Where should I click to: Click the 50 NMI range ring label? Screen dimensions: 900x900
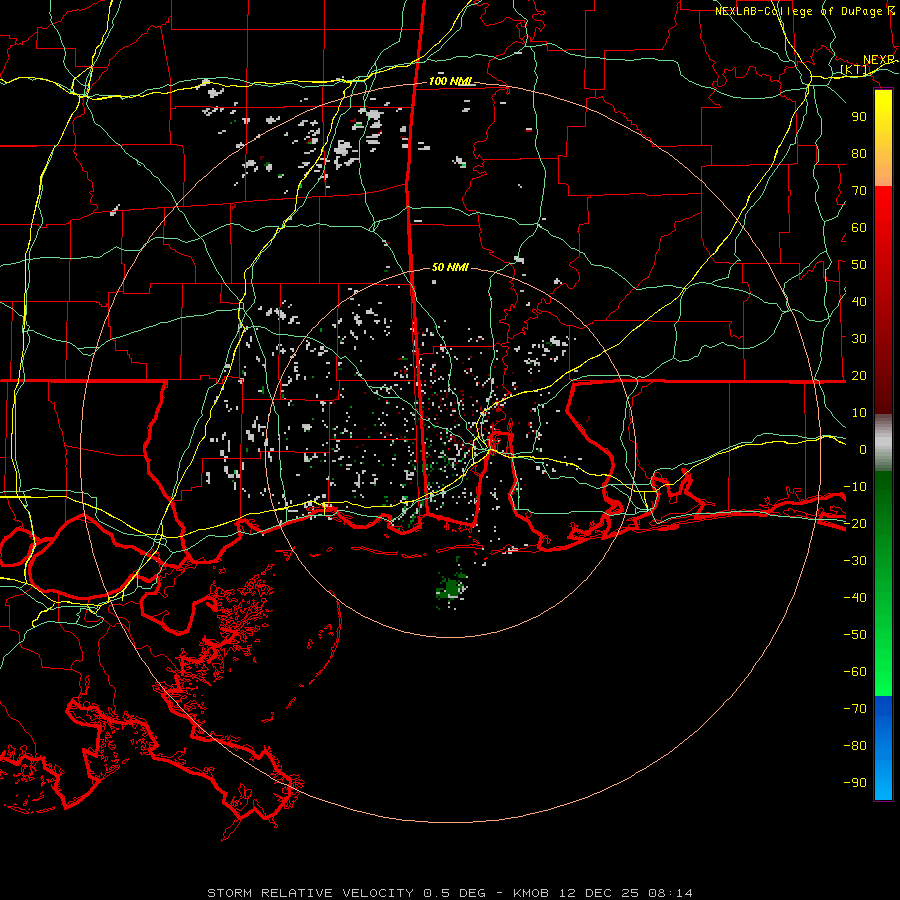[450, 267]
